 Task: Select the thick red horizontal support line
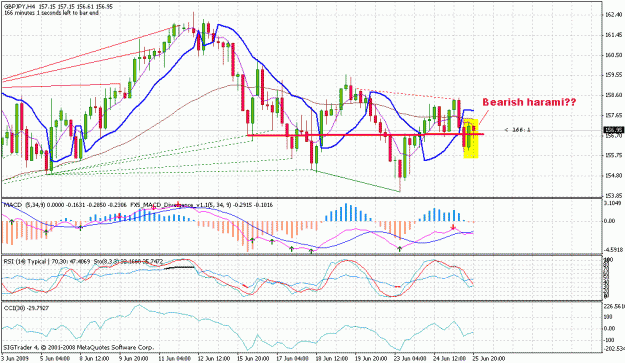coord(366,135)
